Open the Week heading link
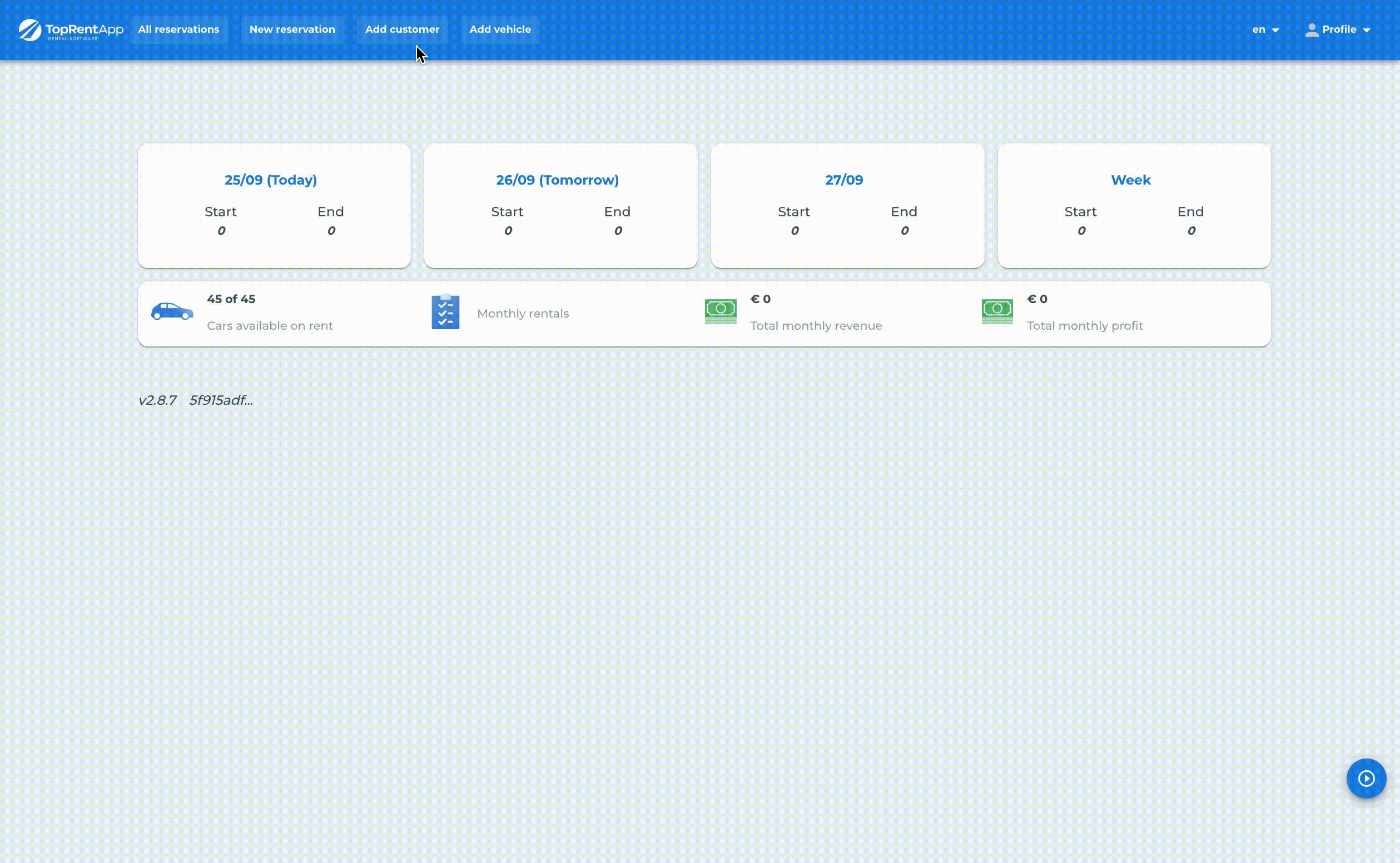Screen dimensions: 1400x863 (x=1130, y=180)
